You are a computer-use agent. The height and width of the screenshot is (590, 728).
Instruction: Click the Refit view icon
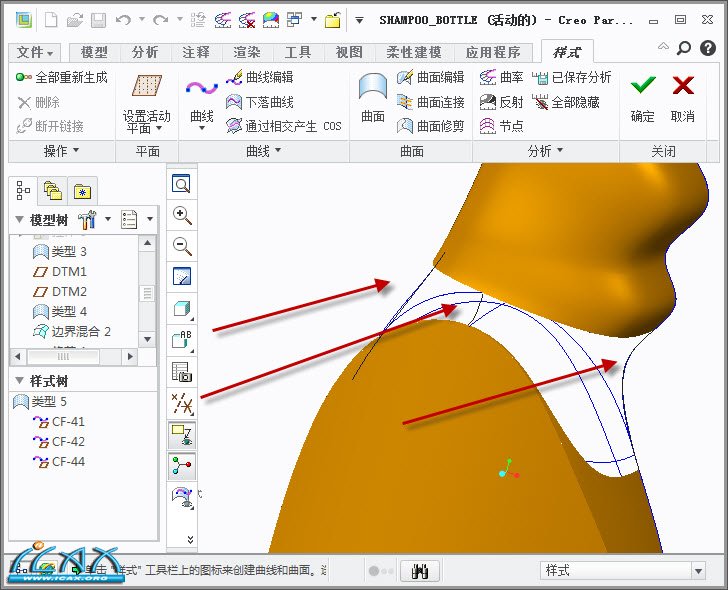click(181, 184)
